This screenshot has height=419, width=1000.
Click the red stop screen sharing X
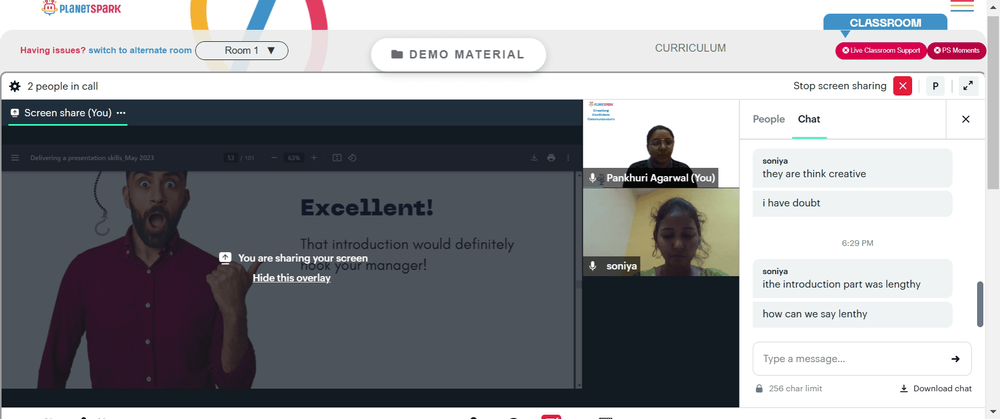(x=902, y=85)
